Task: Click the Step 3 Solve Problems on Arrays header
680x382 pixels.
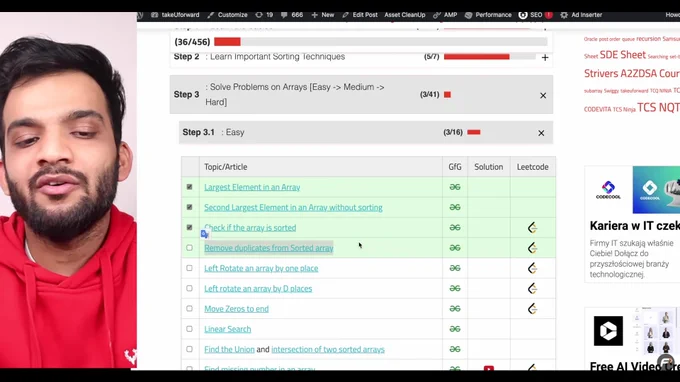Action: (x=361, y=95)
